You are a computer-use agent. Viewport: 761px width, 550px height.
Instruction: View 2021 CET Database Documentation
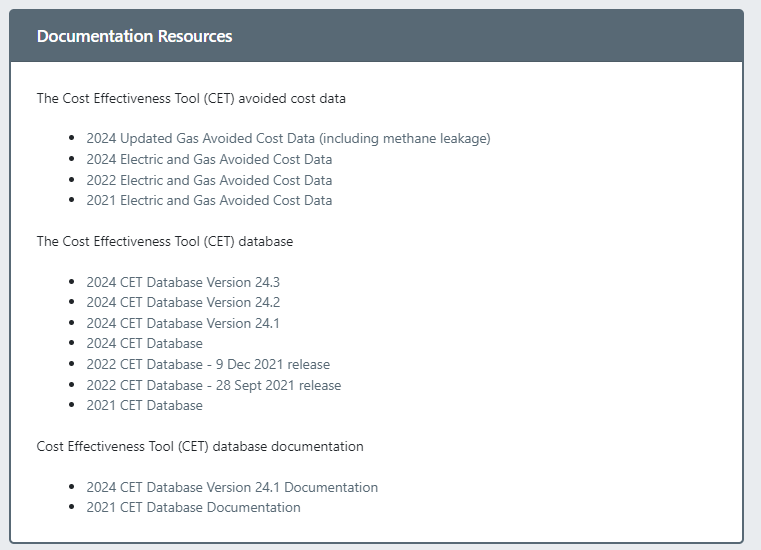click(193, 507)
